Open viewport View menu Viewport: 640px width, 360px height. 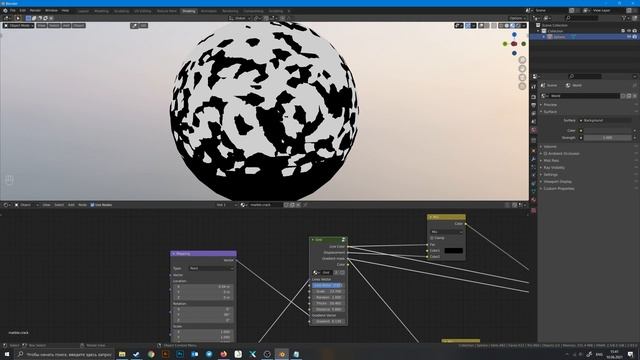point(42,25)
